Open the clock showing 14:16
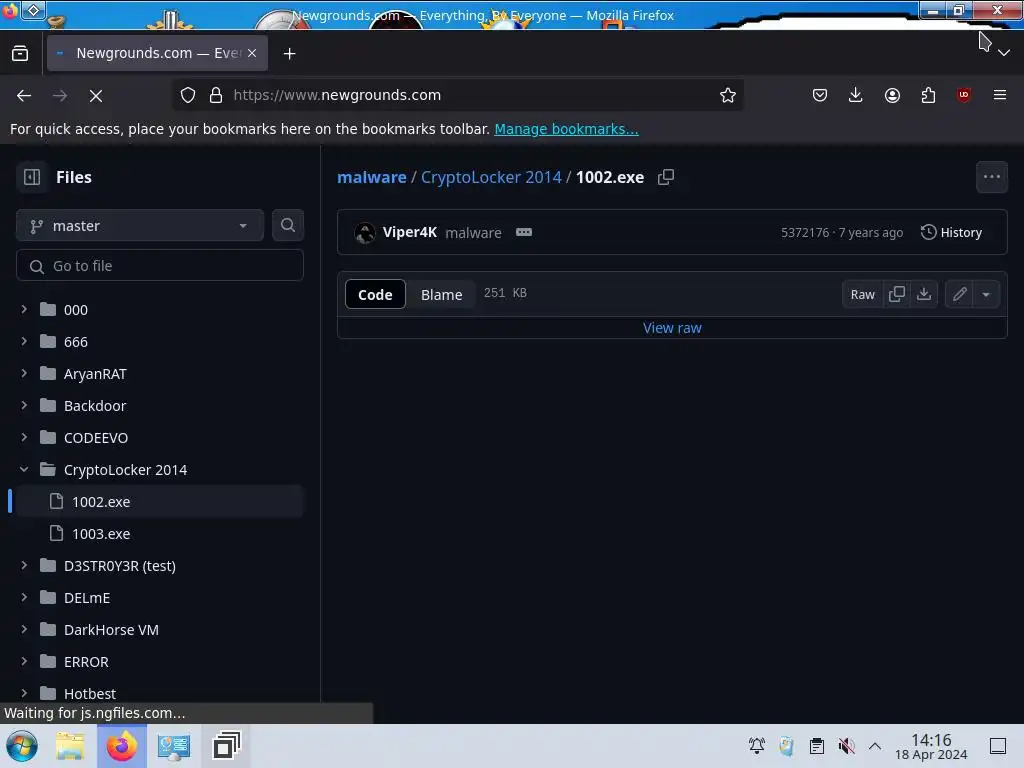This screenshot has width=1024, height=768. click(931, 746)
